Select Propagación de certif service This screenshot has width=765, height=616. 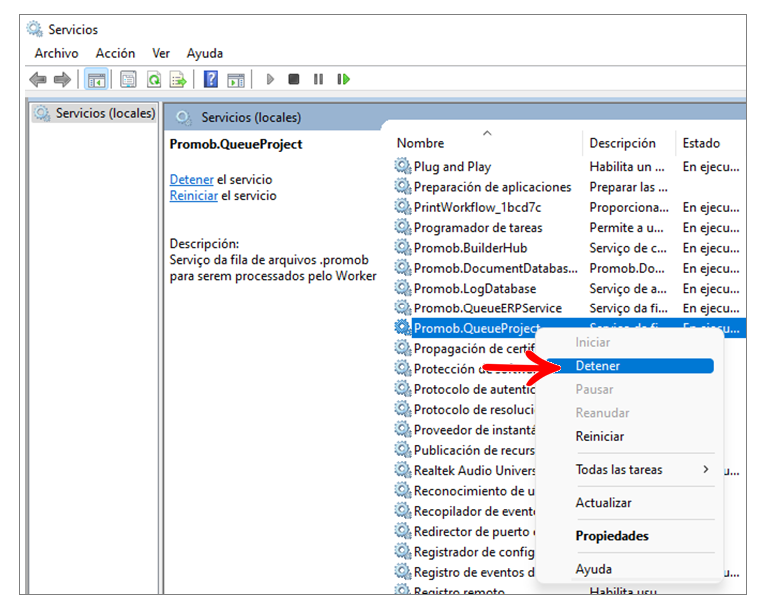click(464, 348)
